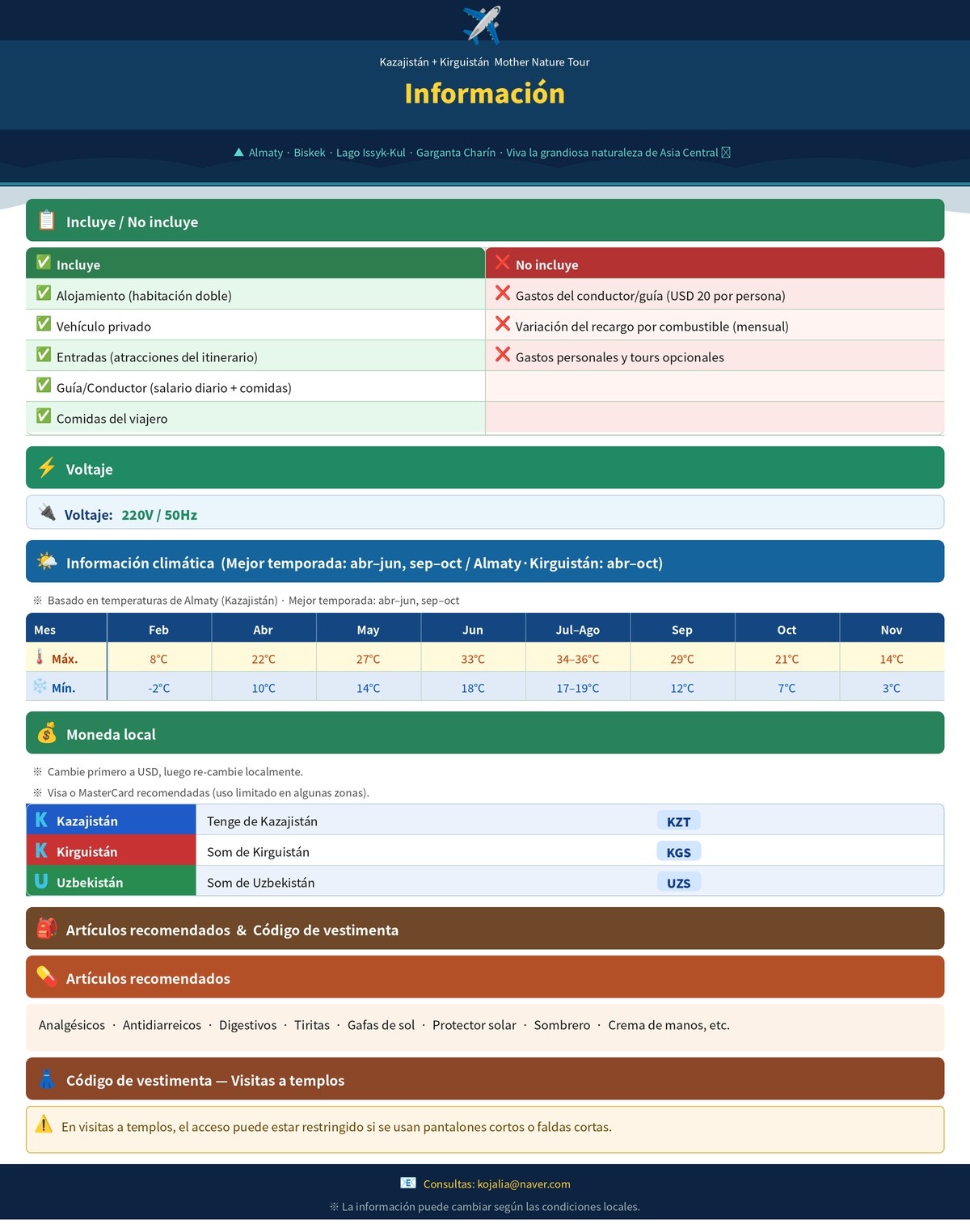Click the backpack icon in Artículos recomendados header

47,928
